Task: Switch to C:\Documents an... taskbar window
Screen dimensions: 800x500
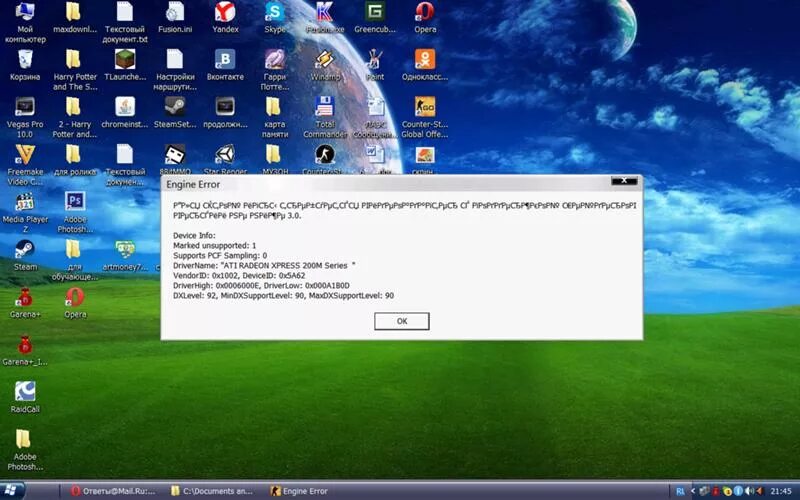Action: [x=212, y=491]
